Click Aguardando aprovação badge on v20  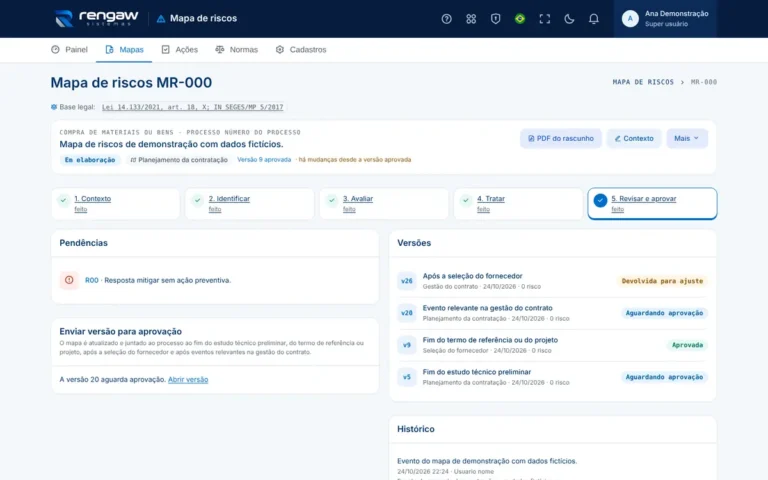click(x=664, y=313)
